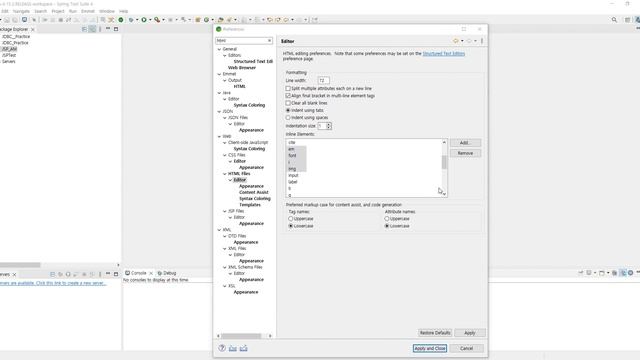Select Indent using tabs radio button

pyautogui.click(x=288, y=110)
